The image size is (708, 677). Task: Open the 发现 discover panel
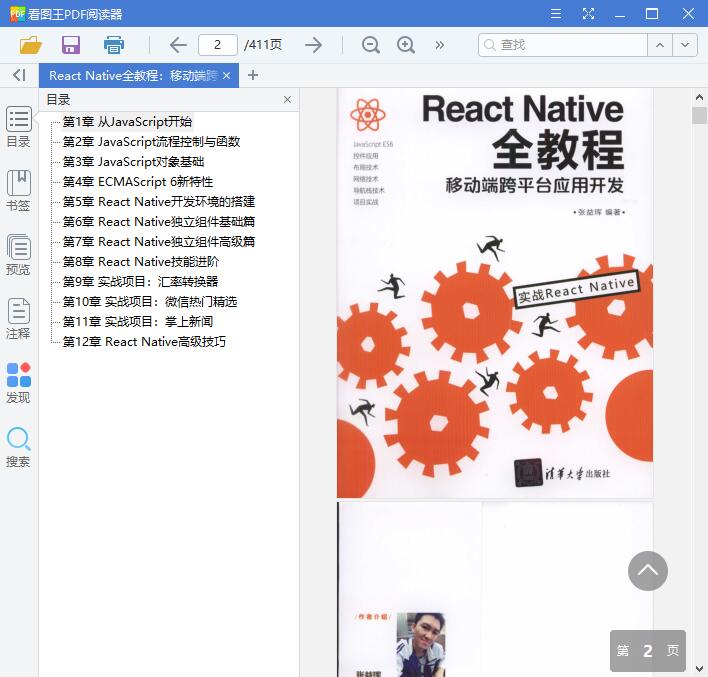(19, 383)
